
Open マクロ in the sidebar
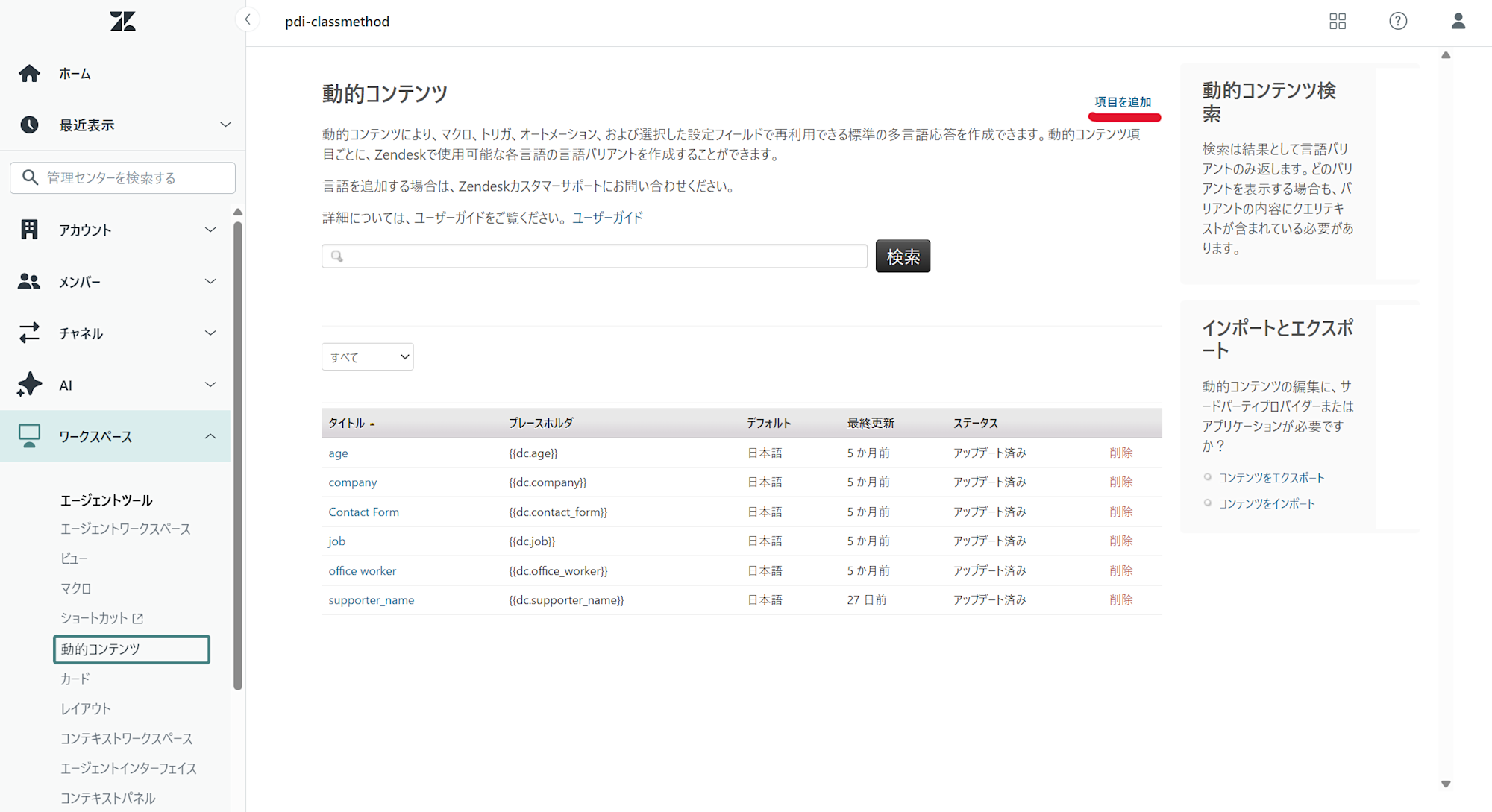75,588
